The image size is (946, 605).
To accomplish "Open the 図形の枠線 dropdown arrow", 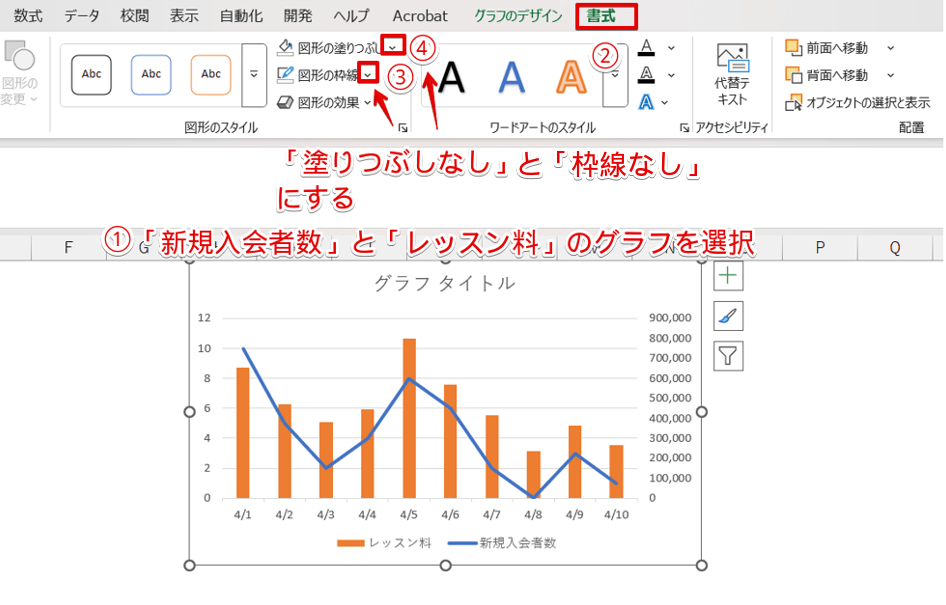I will point(370,74).
